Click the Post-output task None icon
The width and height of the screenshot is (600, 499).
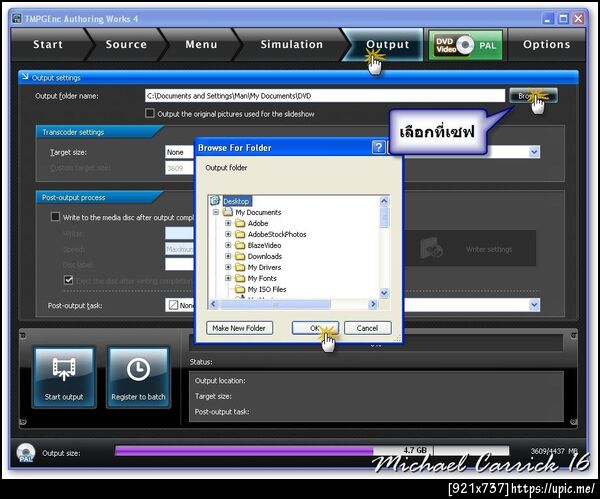[x=173, y=305]
